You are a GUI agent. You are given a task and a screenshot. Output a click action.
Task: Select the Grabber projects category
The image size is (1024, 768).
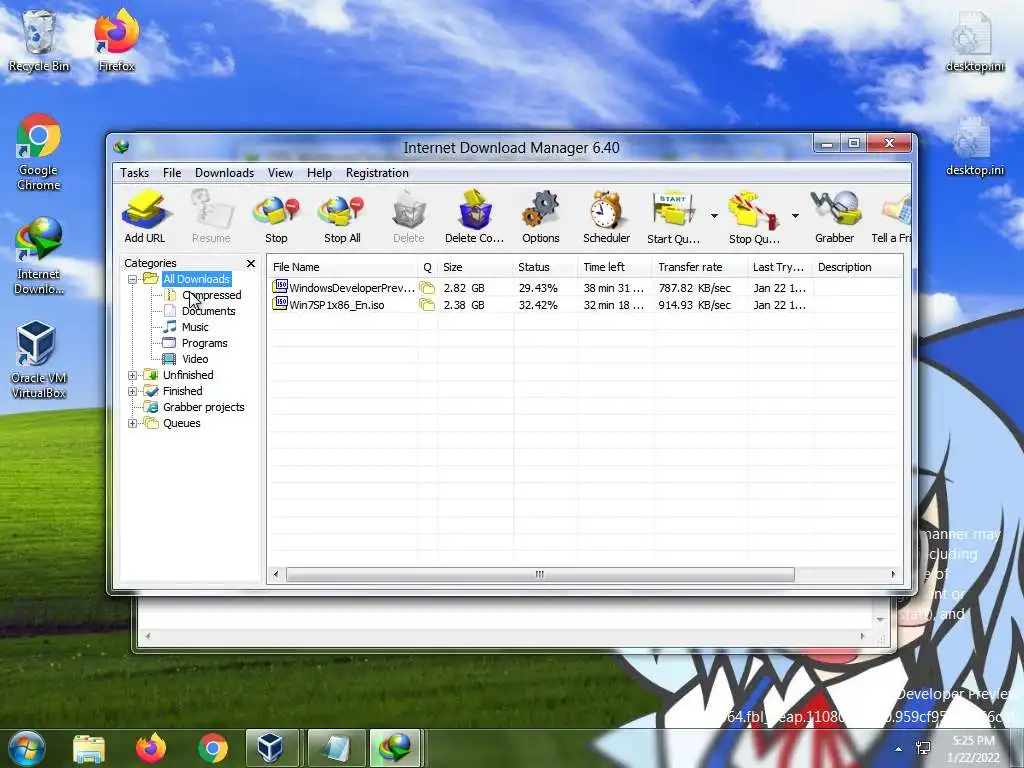(x=204, y=407)
